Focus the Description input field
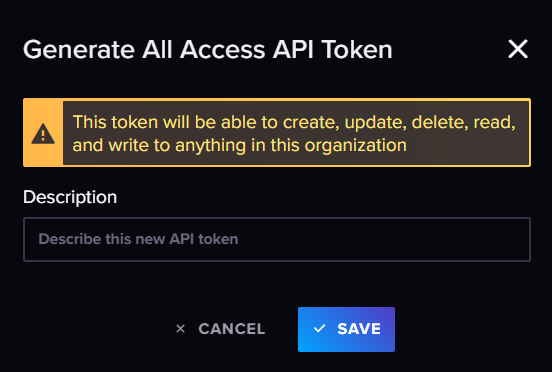The width and height of the screenshot is (552, 372). tap(277, 239)
